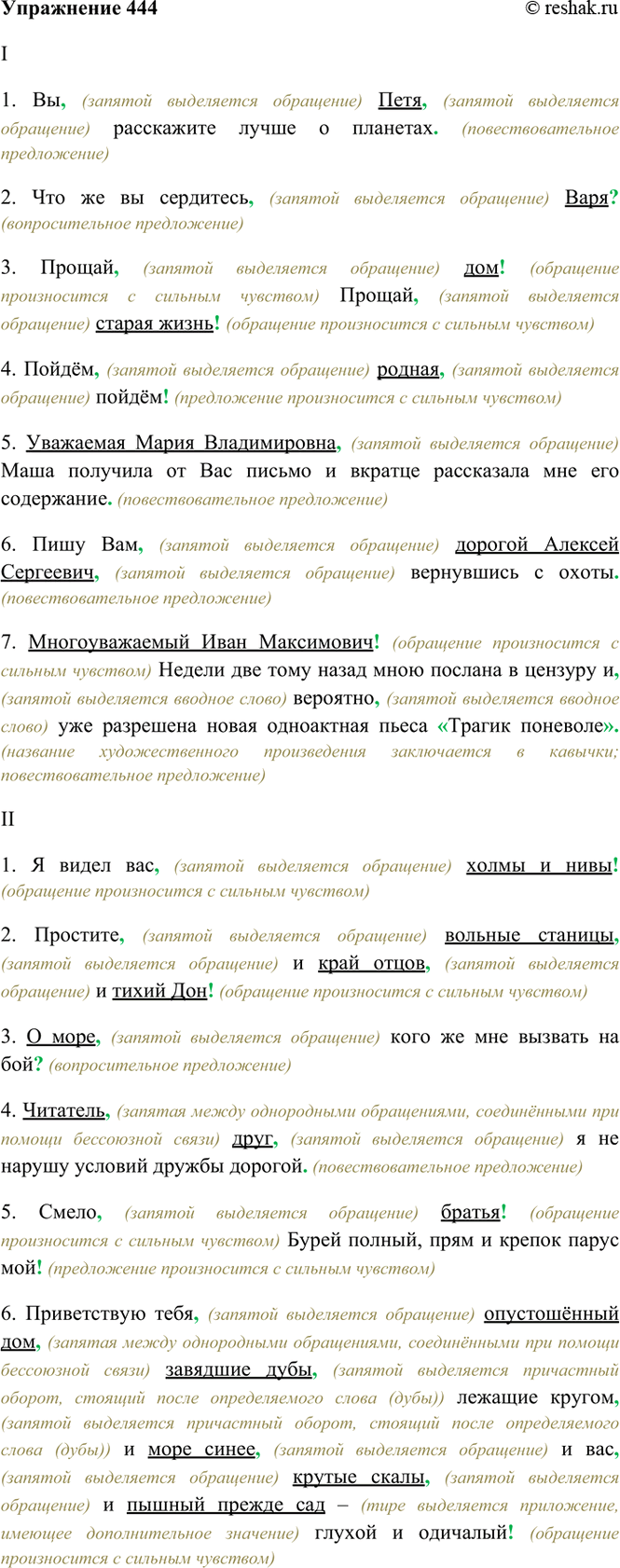This screenshot has height=1568, width=620.
Task: Click the underlined phrase "тихий Дон"
Action: pyautogui.click(x=159, y=991)
